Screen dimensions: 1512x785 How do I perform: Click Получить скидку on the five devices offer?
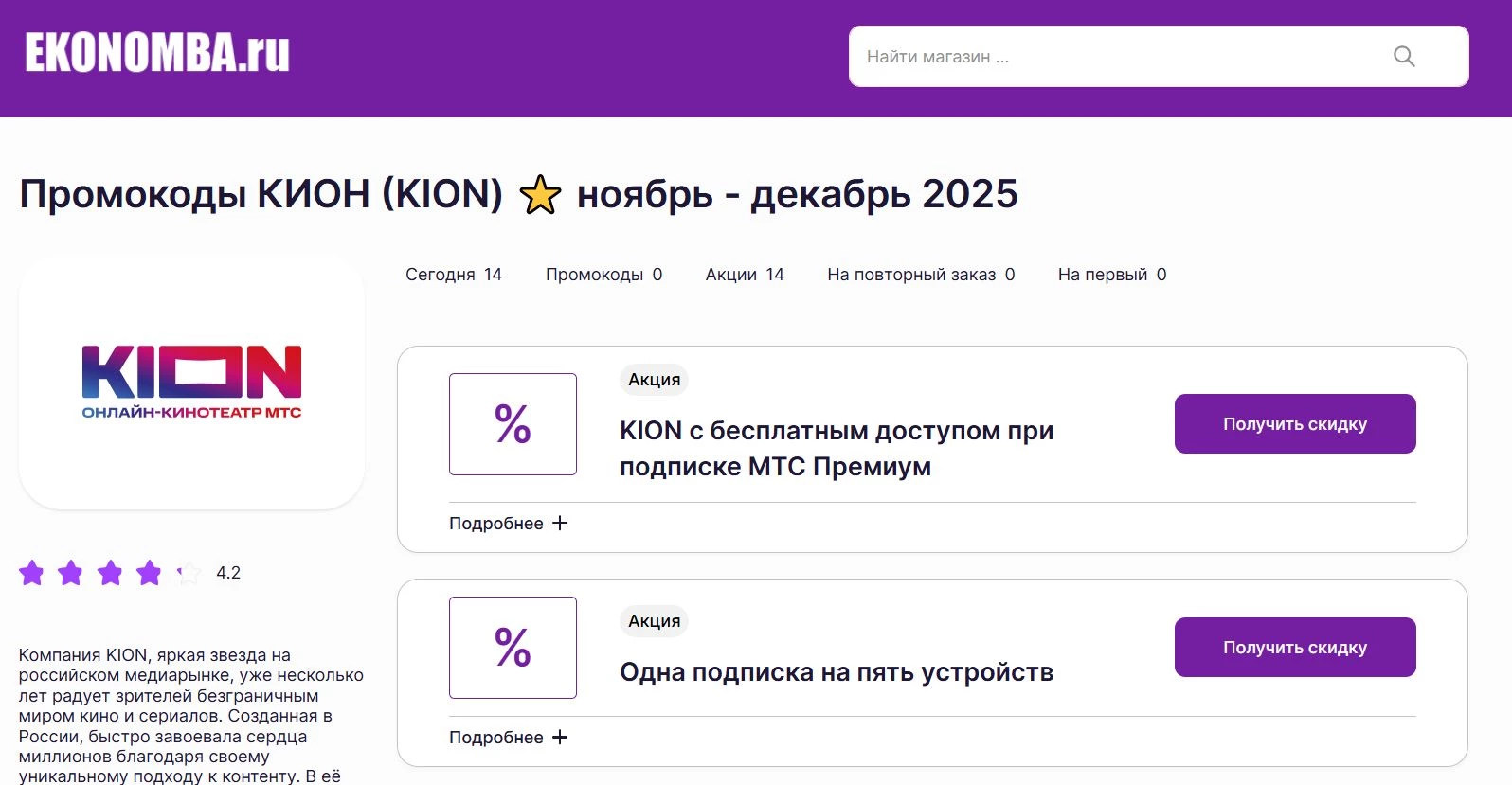click(x=1294, y=647)
